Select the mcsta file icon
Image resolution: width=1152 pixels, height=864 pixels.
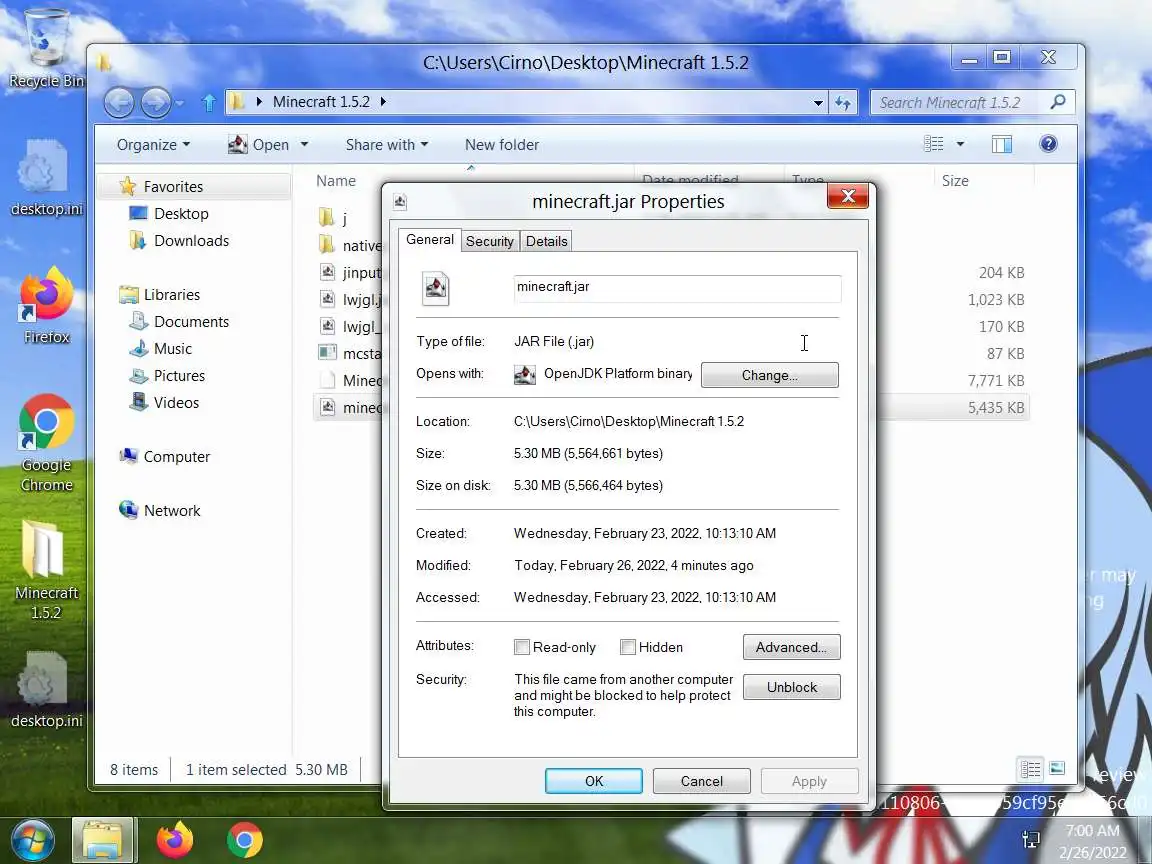coord(327,353)
